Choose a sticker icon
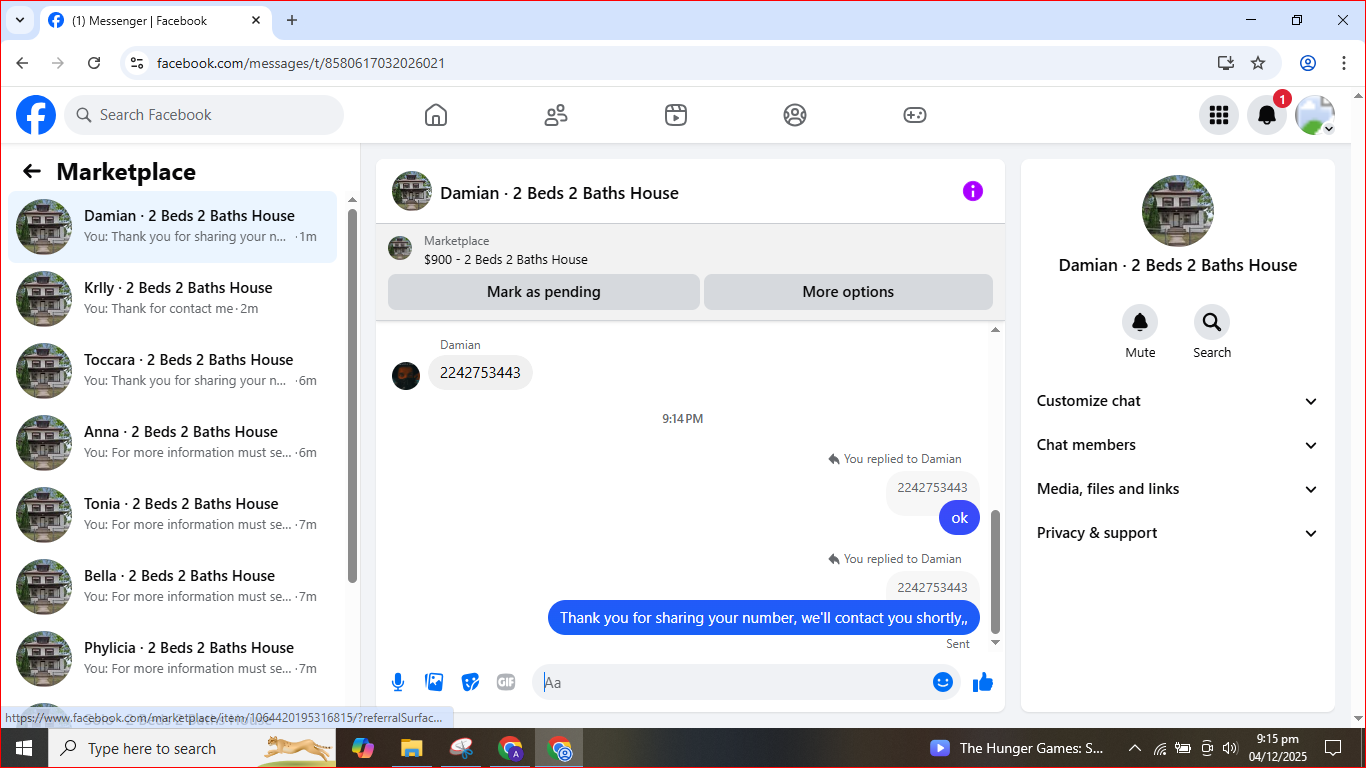 pyautogui.click(x=470, y=682)
